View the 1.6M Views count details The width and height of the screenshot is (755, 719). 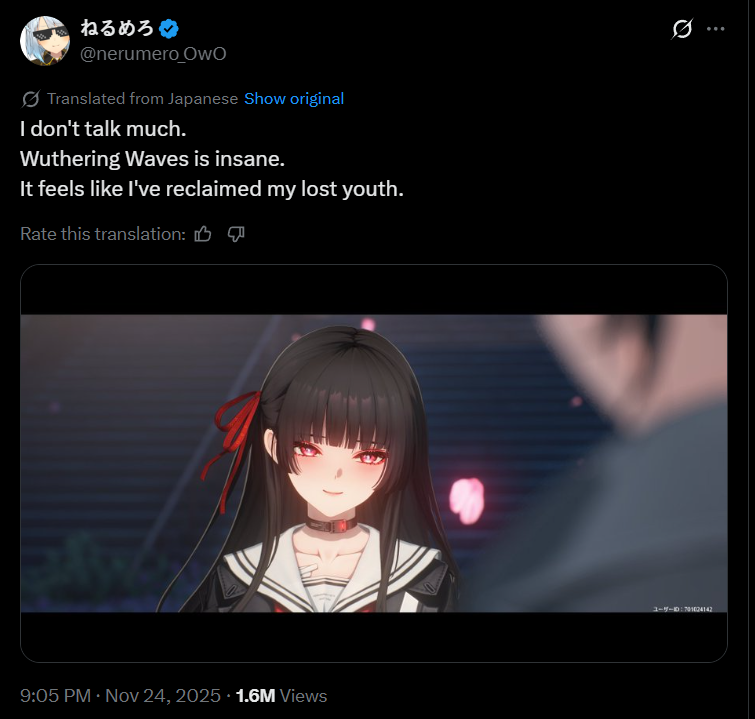pos(281,696)
